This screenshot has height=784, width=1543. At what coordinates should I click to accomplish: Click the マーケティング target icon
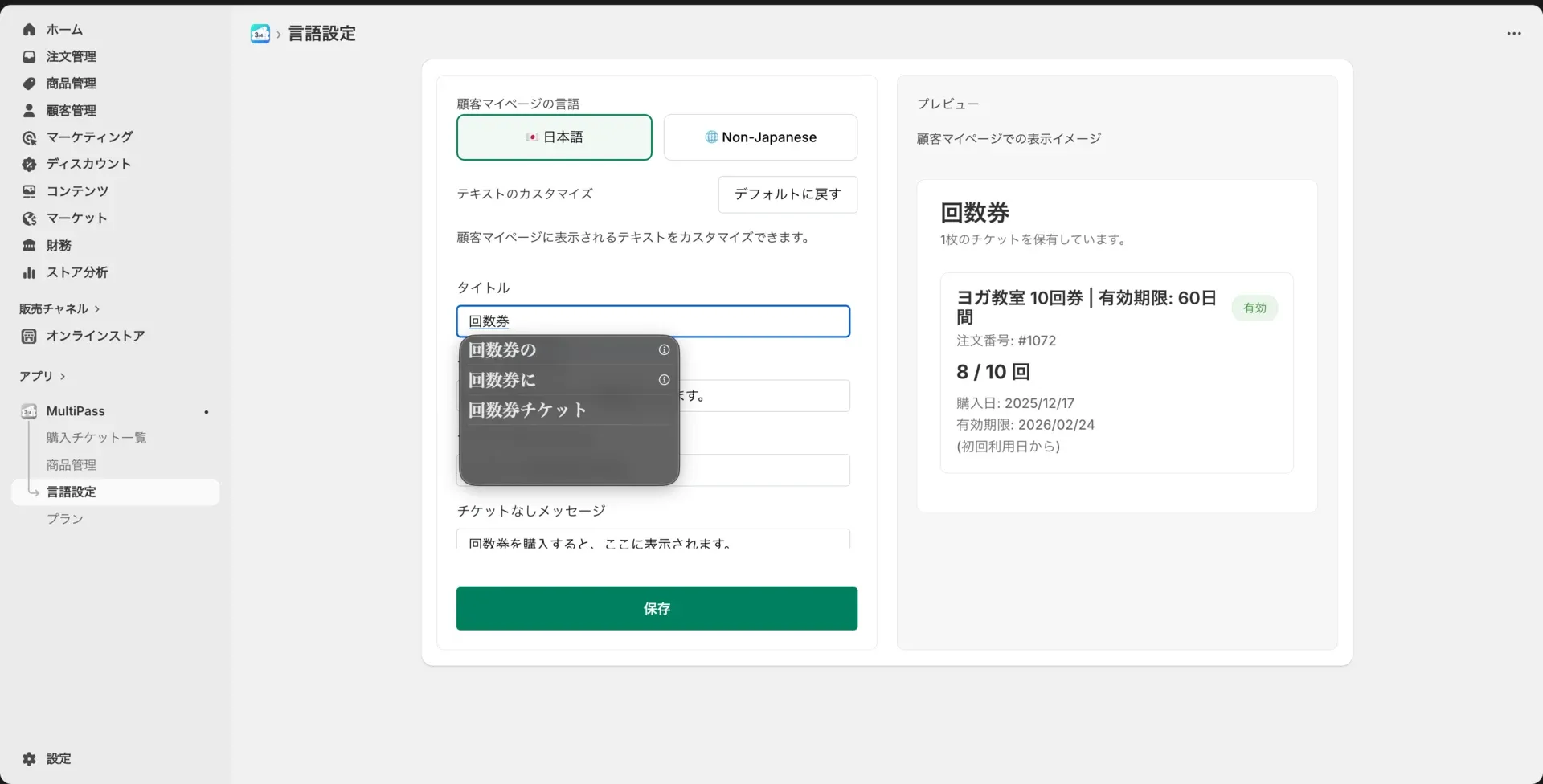pos(29,137)
